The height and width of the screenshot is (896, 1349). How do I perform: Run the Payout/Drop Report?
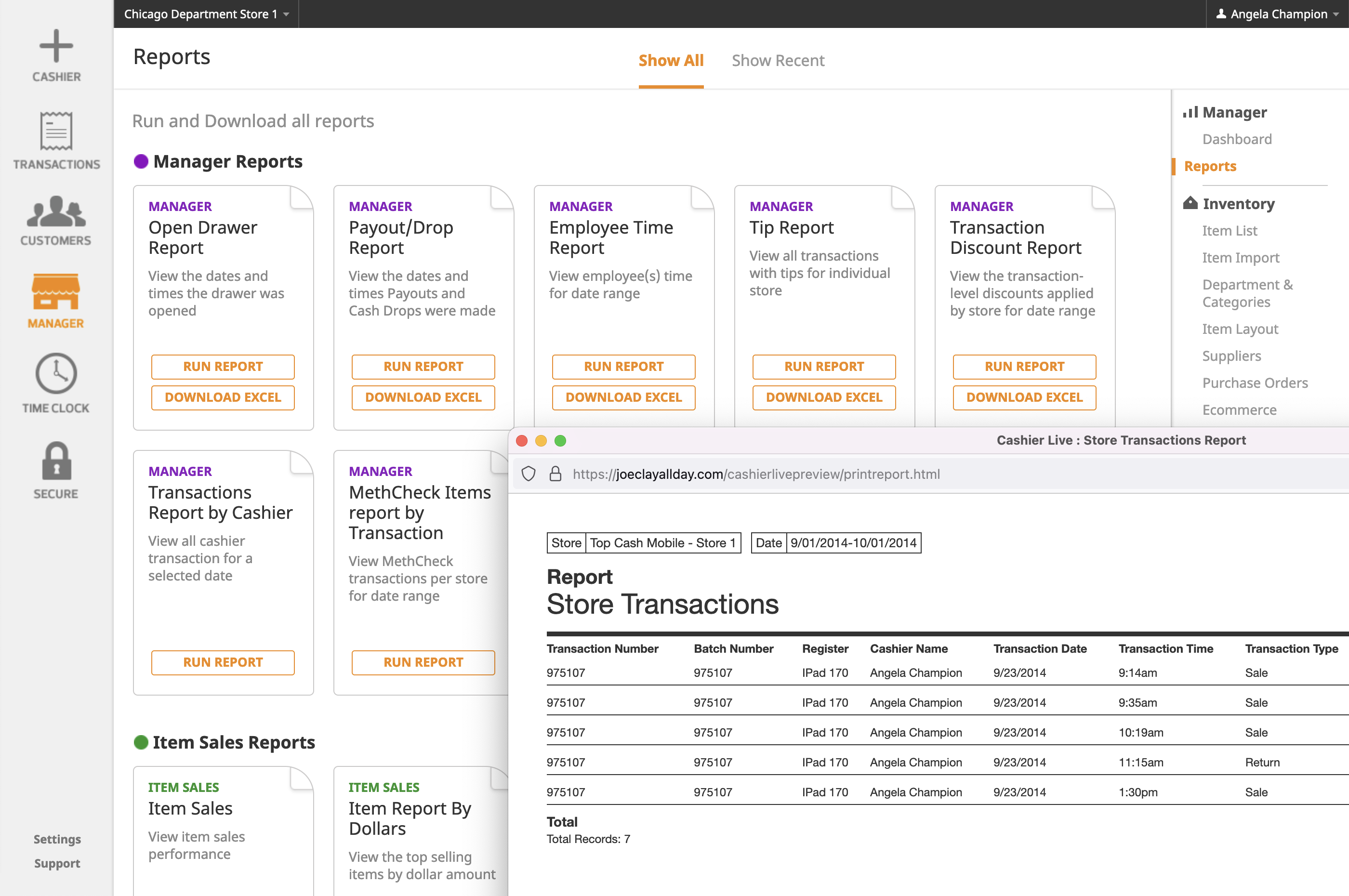click(x=423, y=366)
